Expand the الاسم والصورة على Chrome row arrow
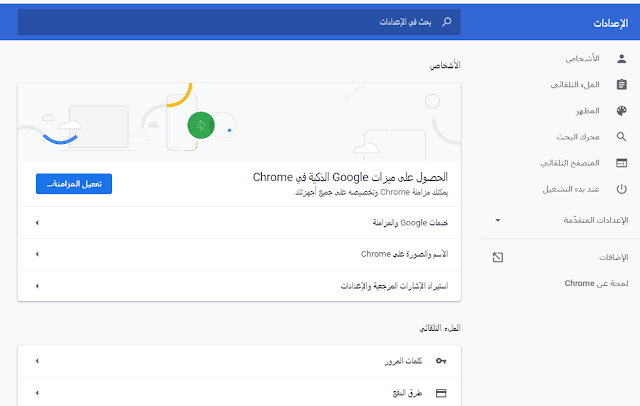This screenshot has width=640, height=406. [x=37, y=254]
